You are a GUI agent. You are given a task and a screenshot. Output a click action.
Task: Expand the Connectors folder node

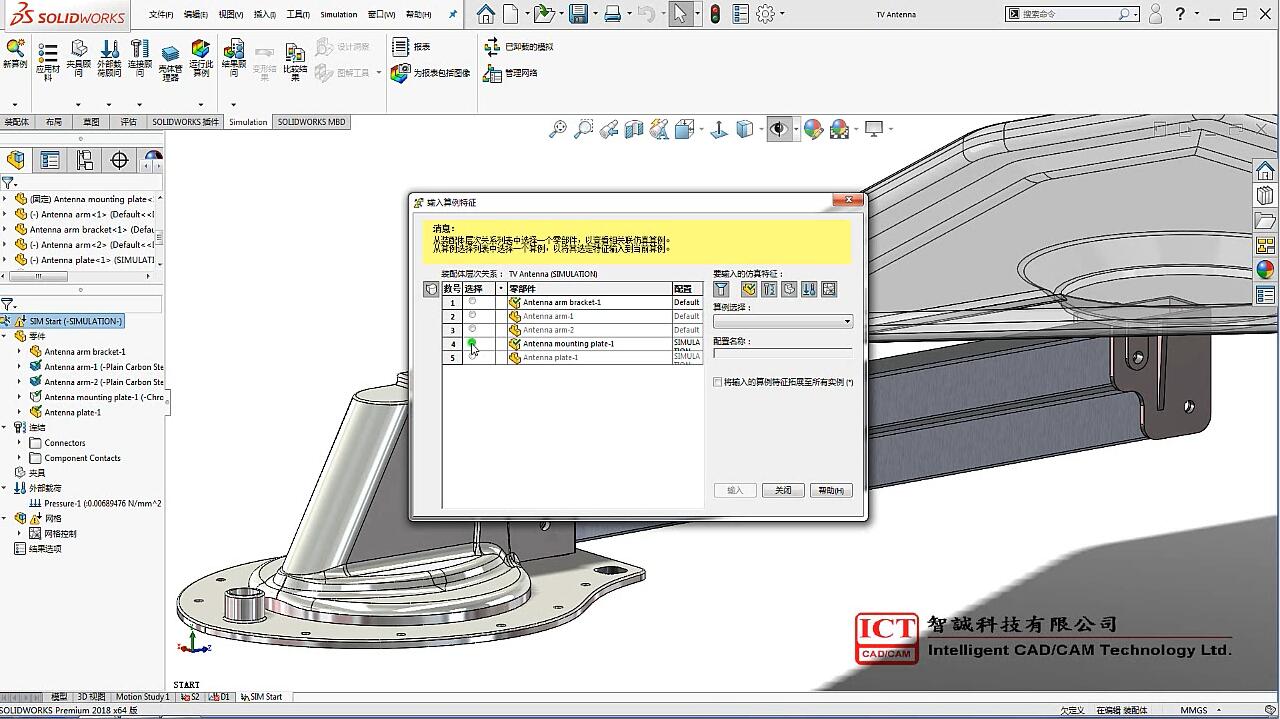coord(19,443)
